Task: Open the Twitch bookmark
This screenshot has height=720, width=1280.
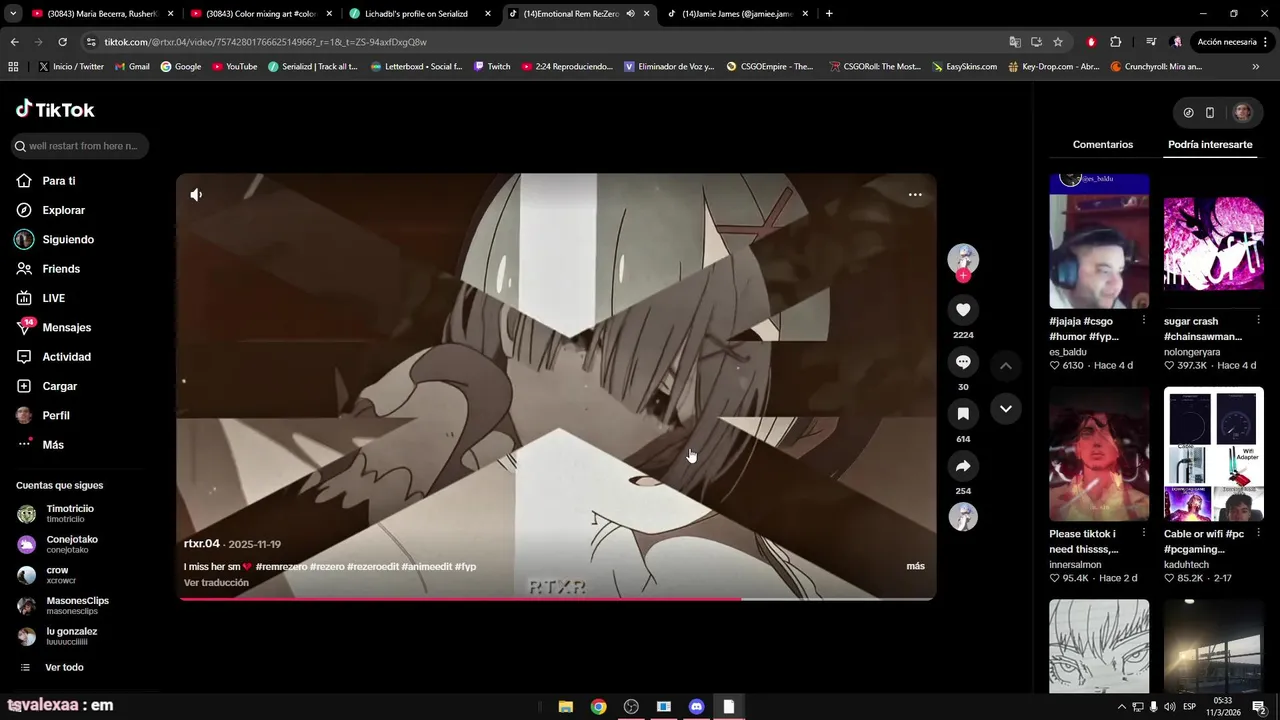Action: click(x=492, y=67)
